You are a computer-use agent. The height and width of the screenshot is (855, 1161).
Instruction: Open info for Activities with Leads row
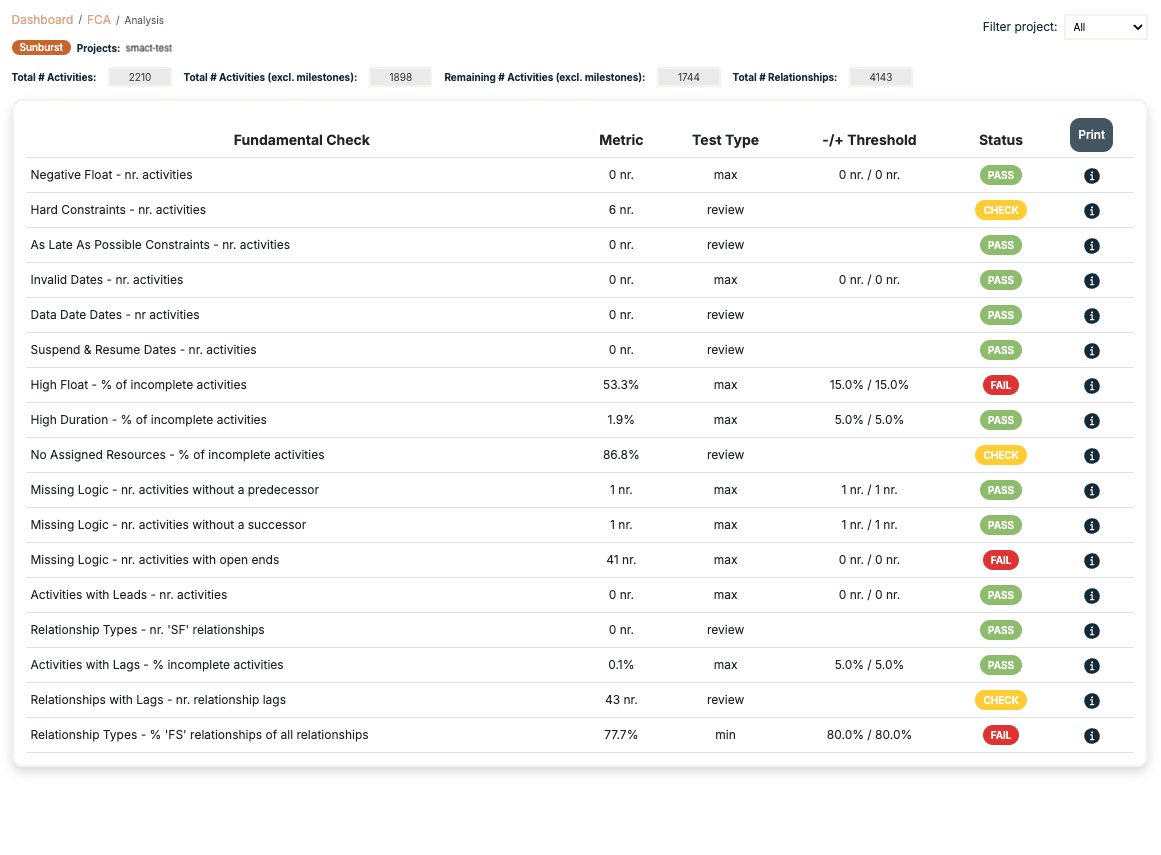pyautogui.click(x=1091, y=596)
